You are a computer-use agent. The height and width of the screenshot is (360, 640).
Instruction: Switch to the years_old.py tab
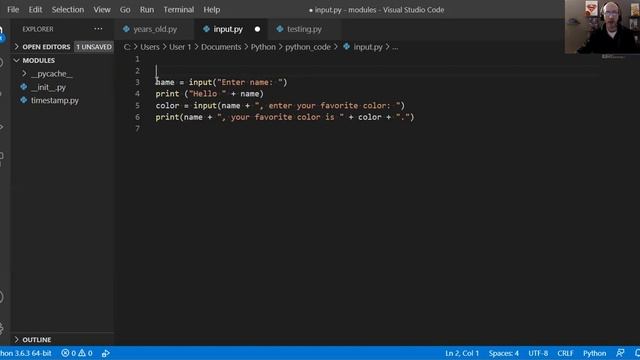pyautogui.click(x=155, y=29)
